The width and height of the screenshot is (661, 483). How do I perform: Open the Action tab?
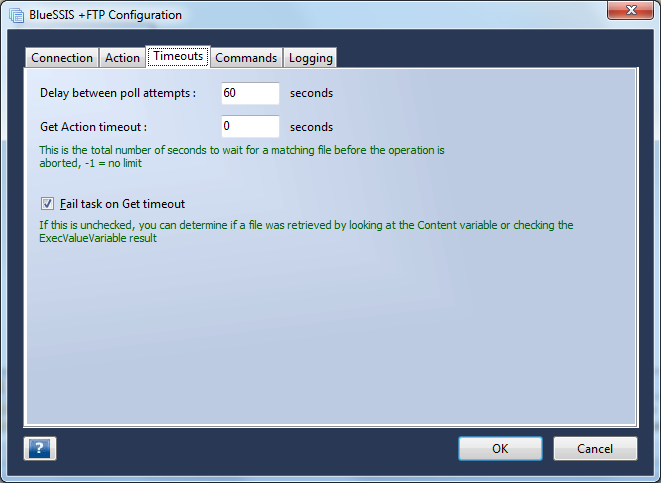pos(122,58)
